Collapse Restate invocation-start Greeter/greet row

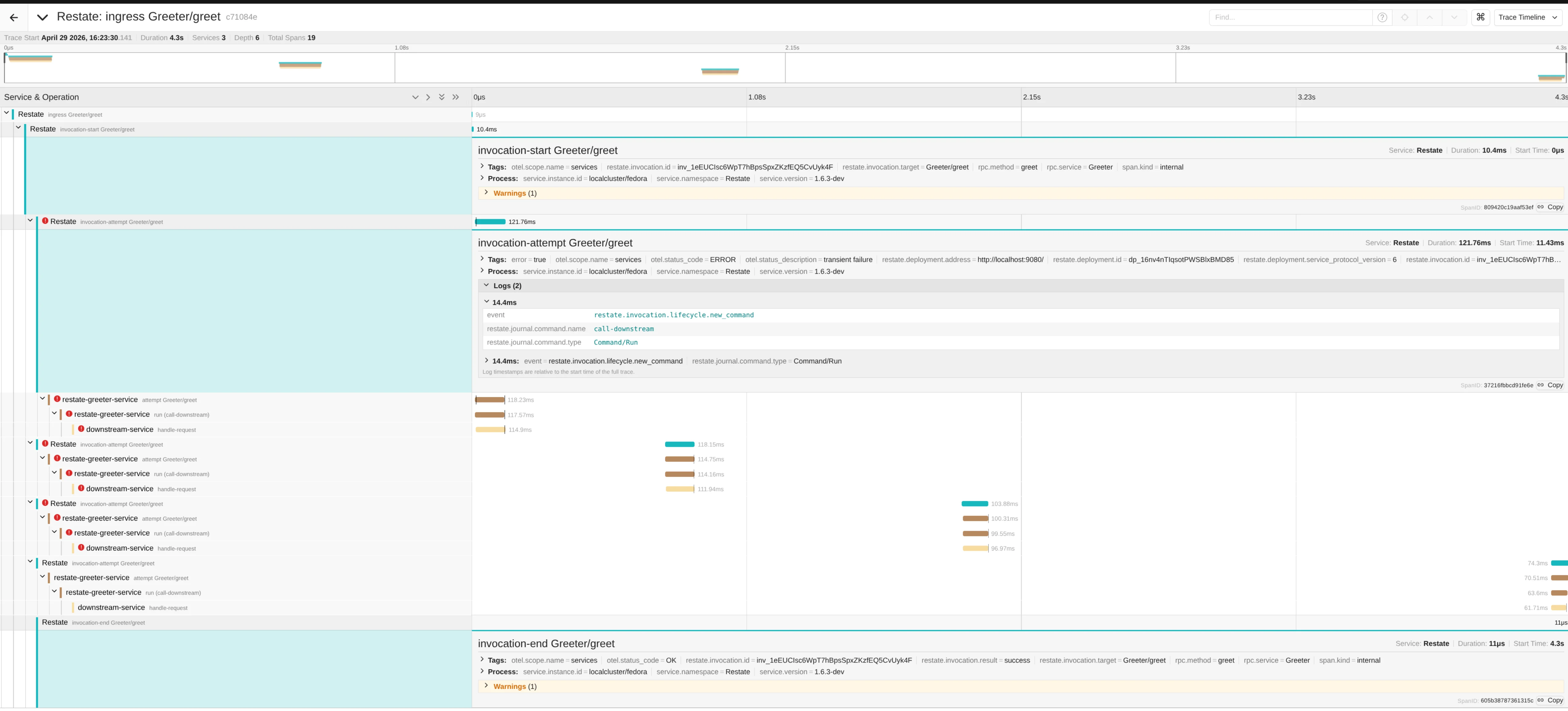(x=18, y=128)
